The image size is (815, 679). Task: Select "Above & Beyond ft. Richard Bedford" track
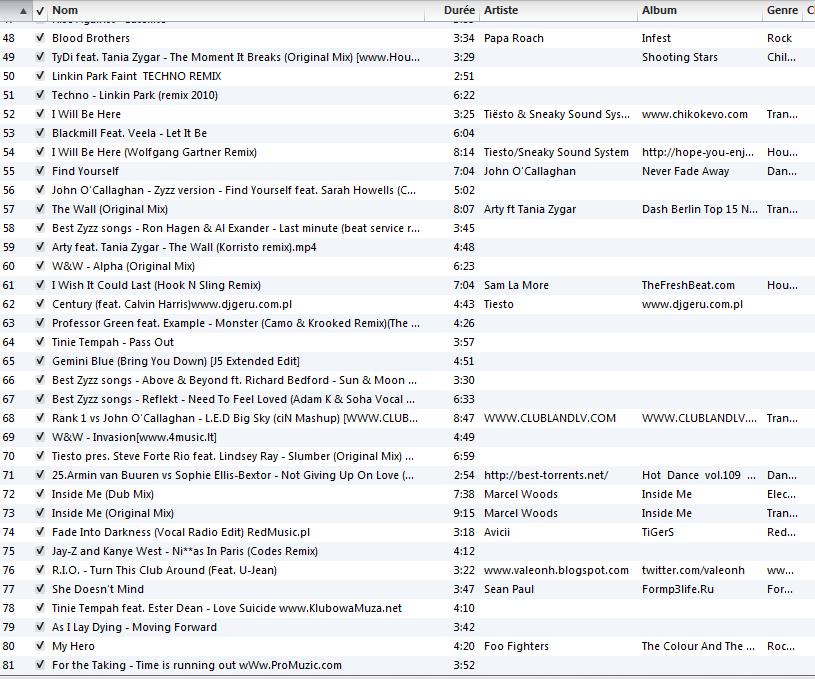pyautogui.click(x=234, y=380)
